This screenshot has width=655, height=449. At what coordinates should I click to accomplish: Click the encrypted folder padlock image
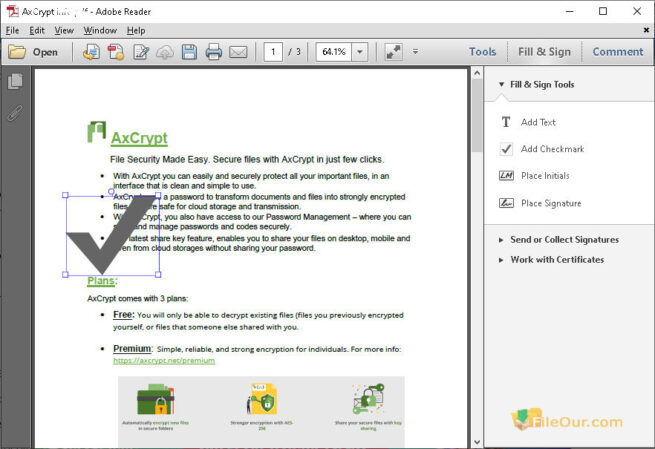point(155,399)
